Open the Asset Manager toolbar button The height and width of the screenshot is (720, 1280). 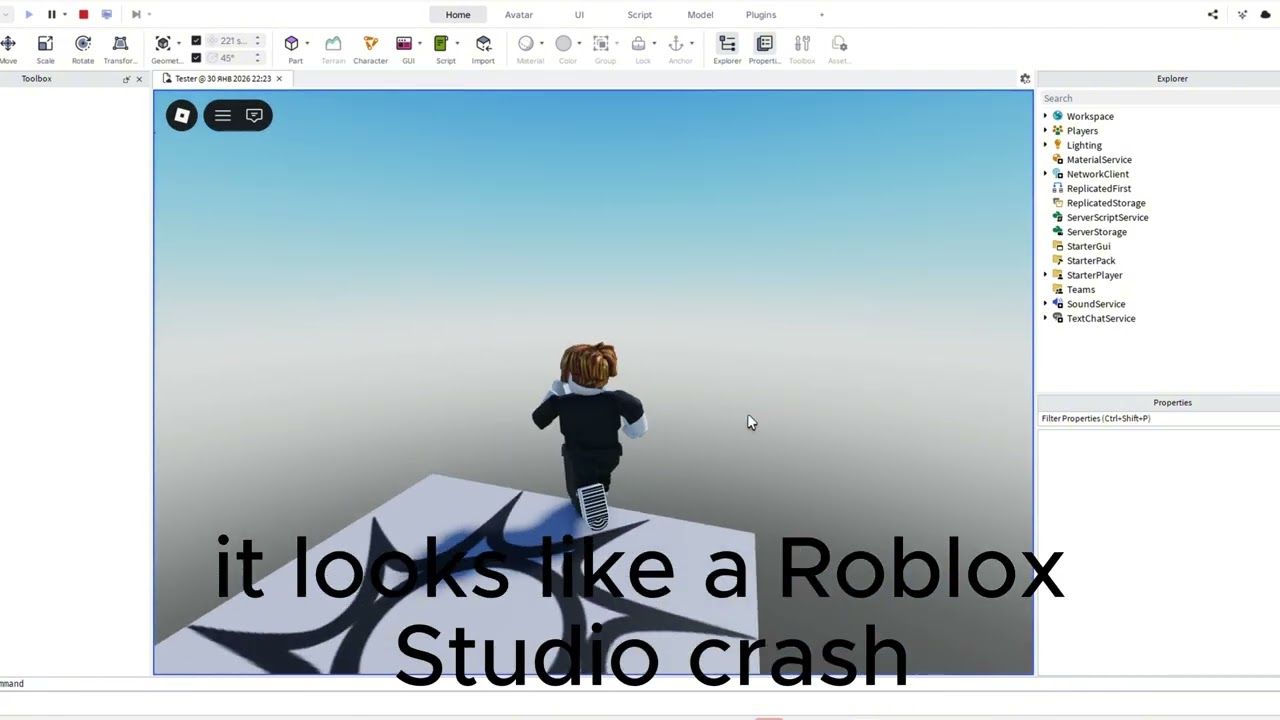click(839, 48)
